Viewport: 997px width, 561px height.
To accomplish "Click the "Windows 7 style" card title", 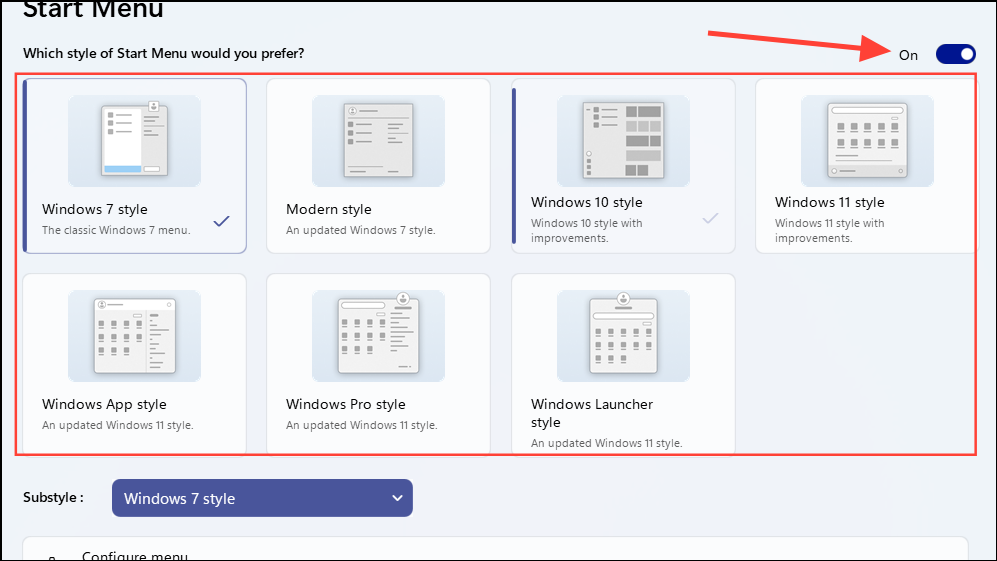I will pos(95,209).
